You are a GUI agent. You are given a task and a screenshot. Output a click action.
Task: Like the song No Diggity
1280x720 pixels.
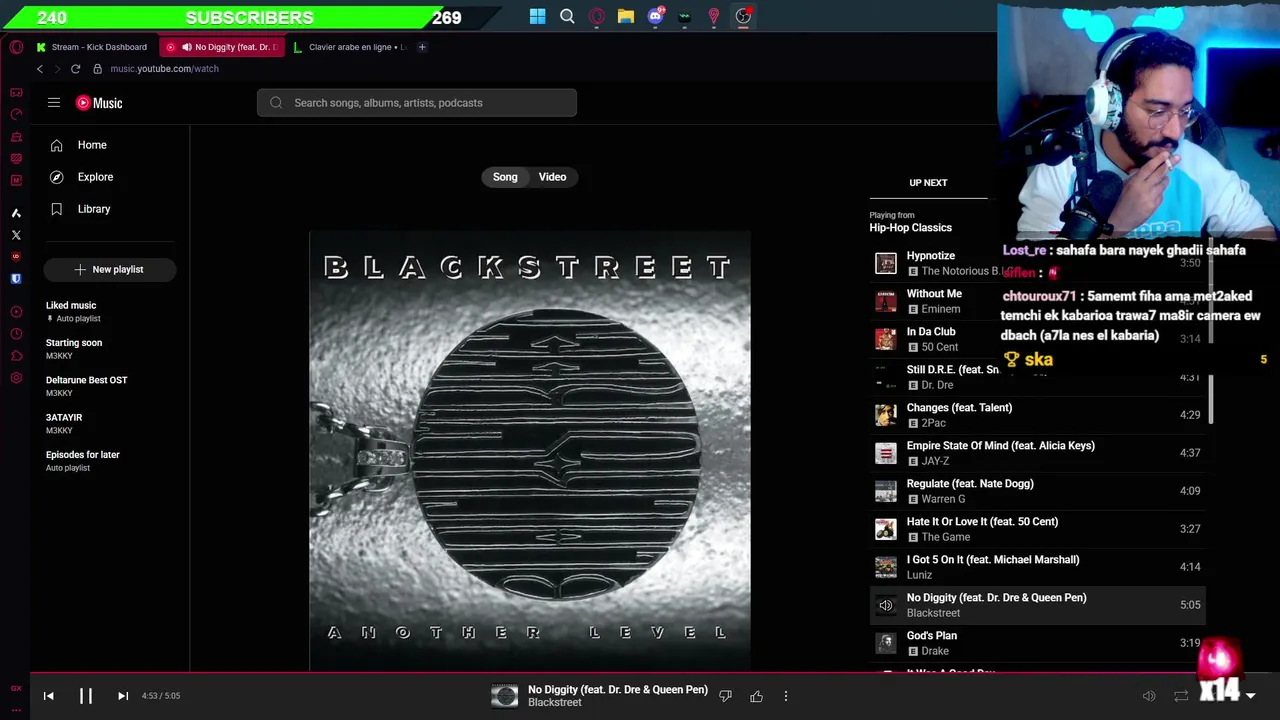pos(756,696)
